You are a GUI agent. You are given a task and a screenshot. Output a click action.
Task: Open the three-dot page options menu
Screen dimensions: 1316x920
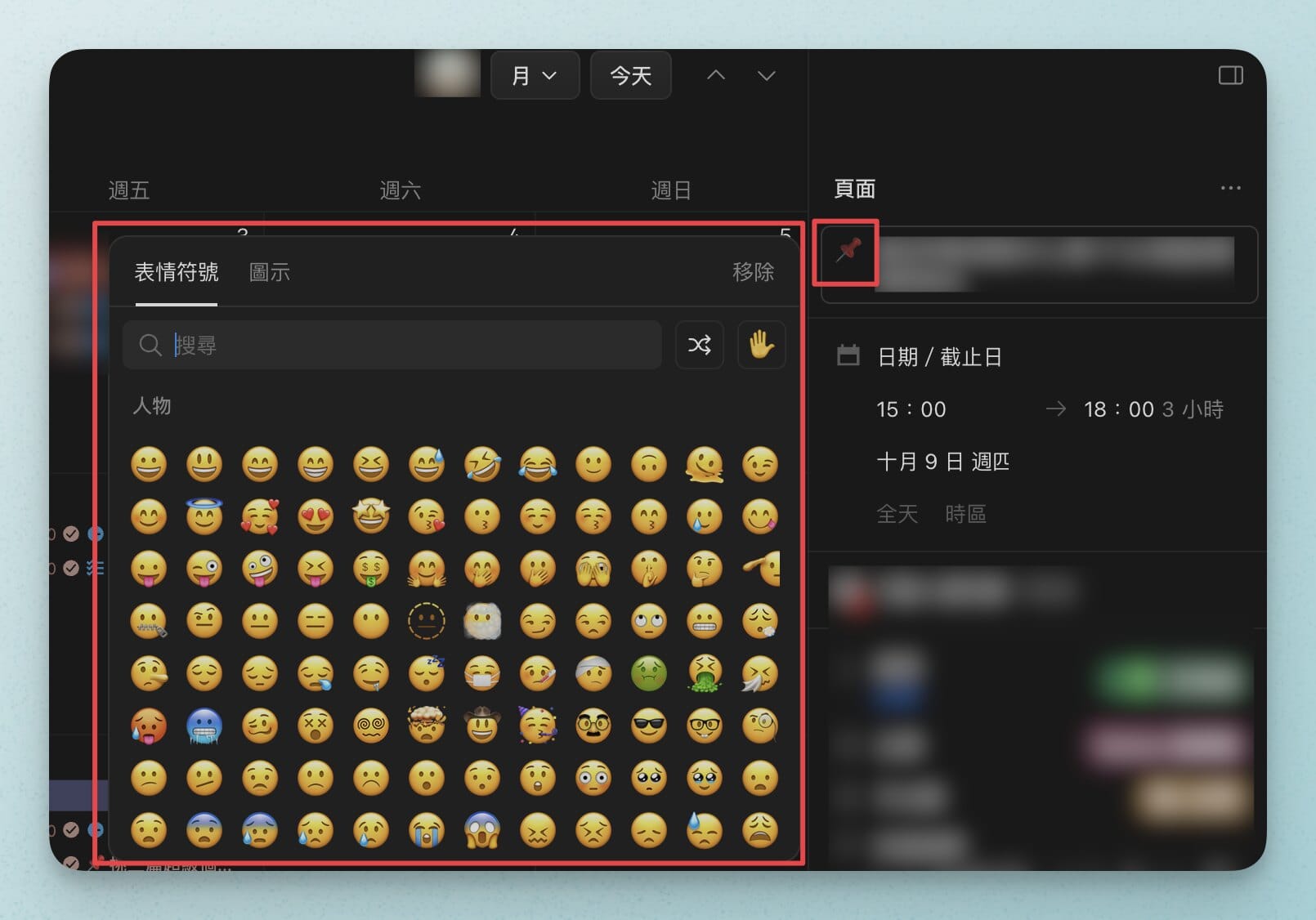[x=1230, y=188]
